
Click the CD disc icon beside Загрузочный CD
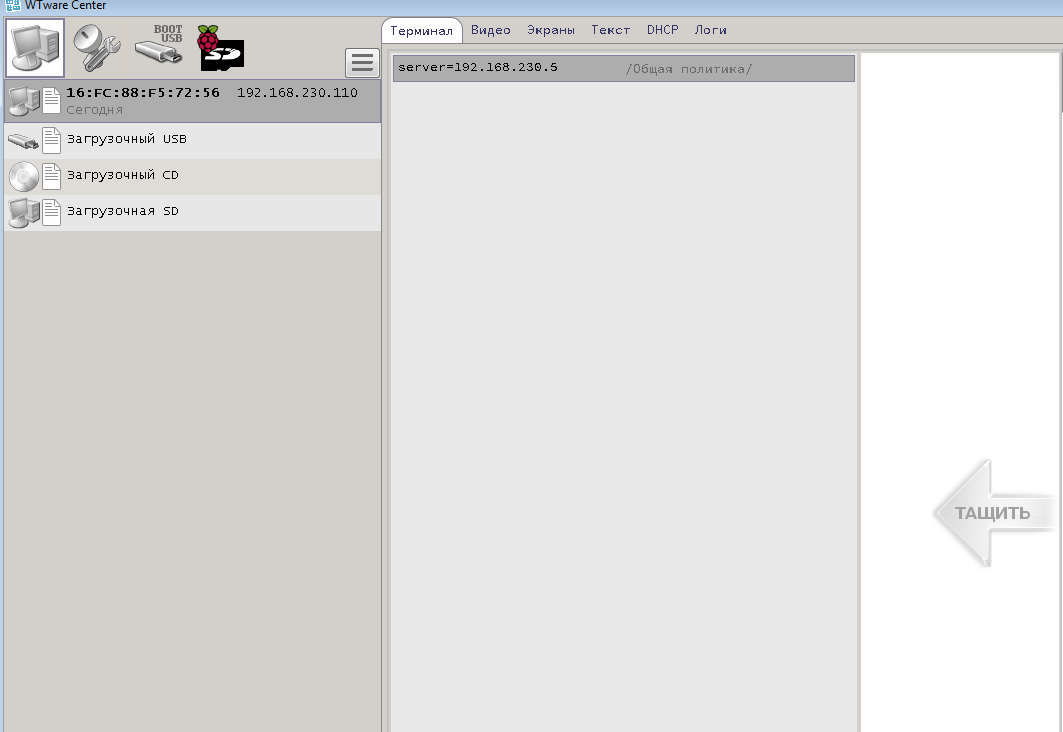tap(22, 176)
